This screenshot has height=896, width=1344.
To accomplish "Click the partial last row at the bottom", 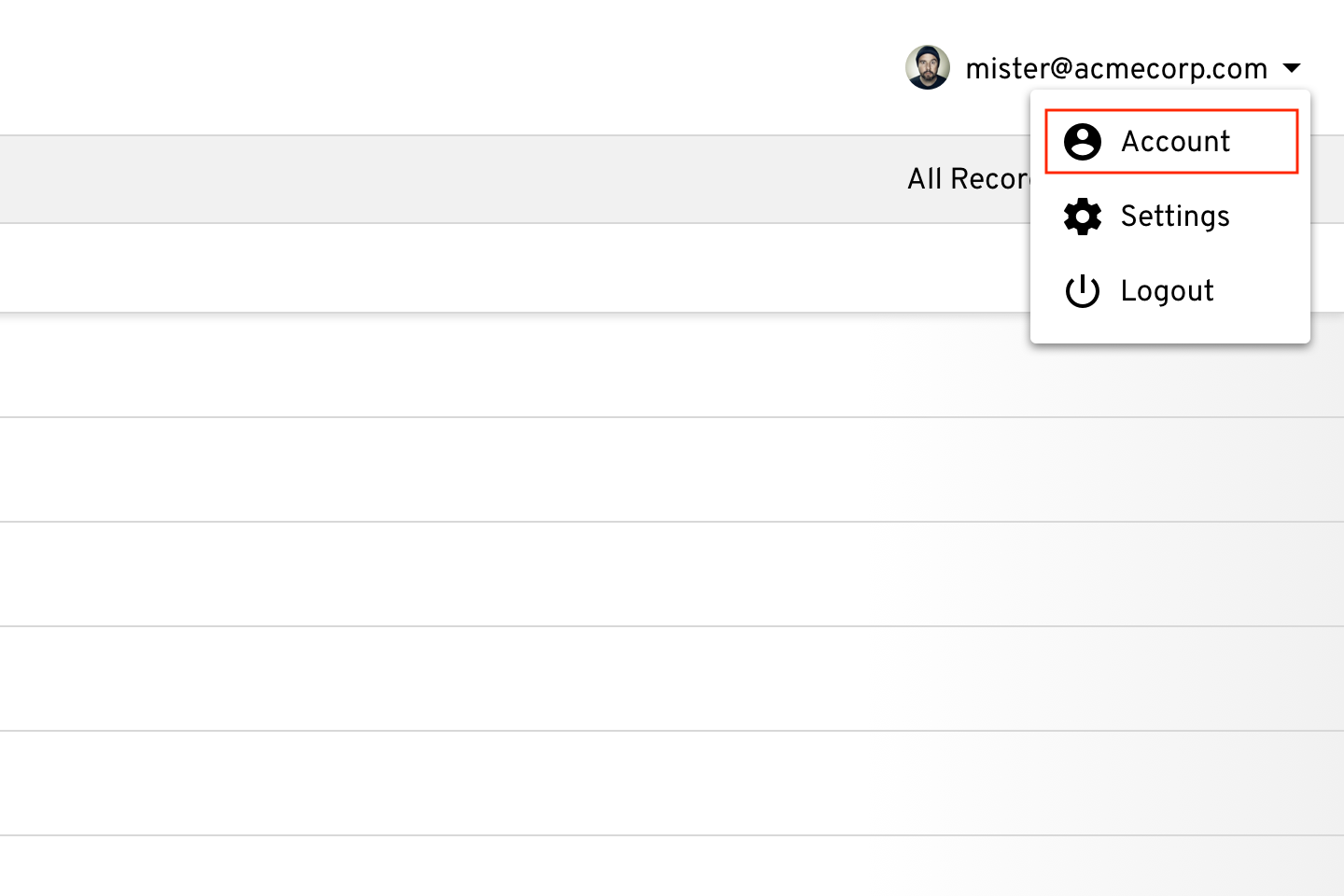I will click(672, 866).
